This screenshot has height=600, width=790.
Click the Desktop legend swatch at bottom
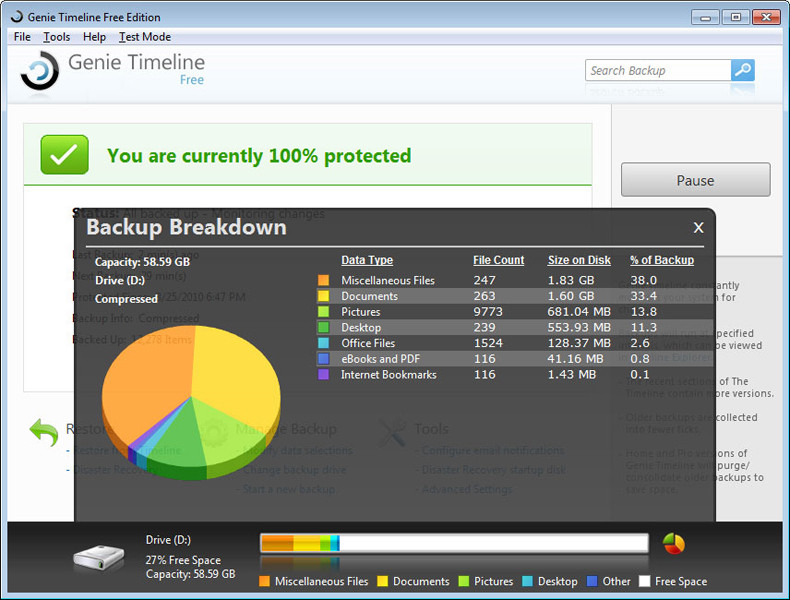527,581
